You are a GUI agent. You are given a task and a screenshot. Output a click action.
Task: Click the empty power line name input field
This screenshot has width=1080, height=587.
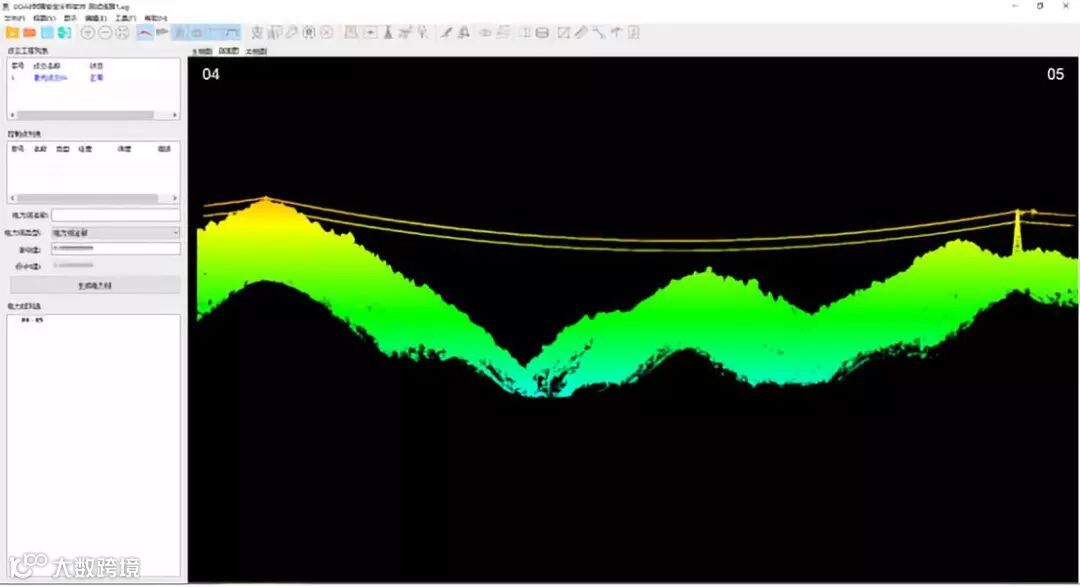coord(116,215)
